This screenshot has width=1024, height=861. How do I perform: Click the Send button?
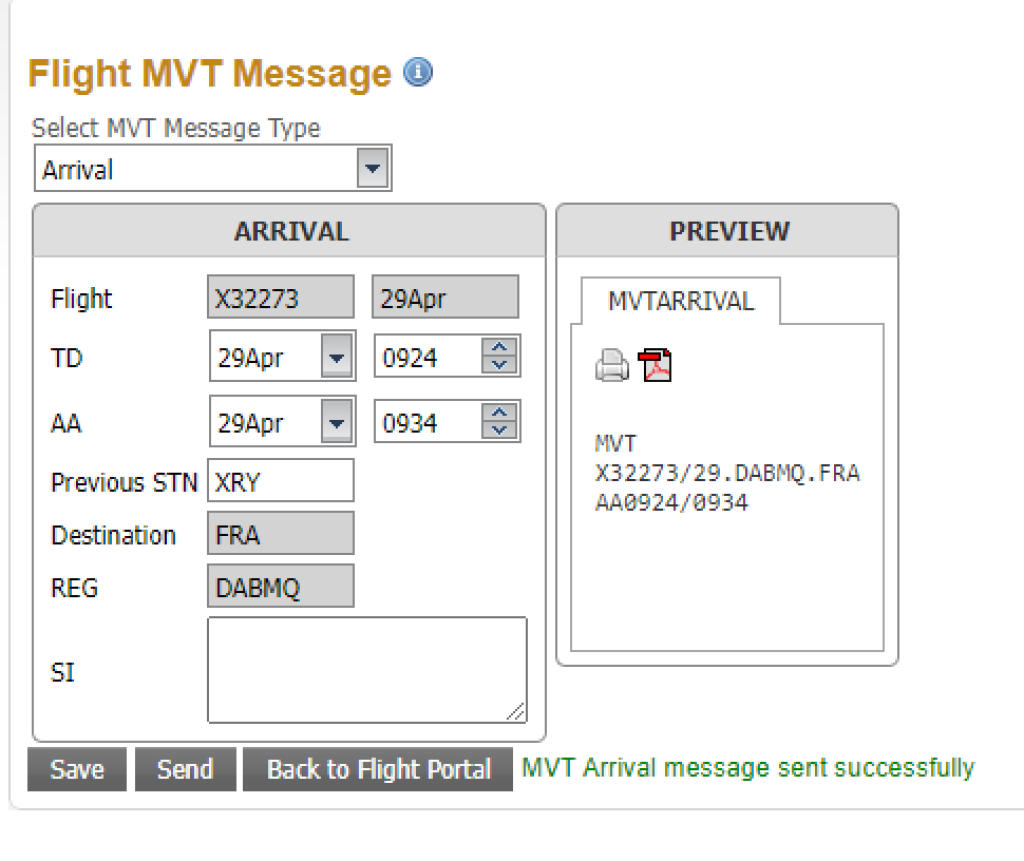185,769
